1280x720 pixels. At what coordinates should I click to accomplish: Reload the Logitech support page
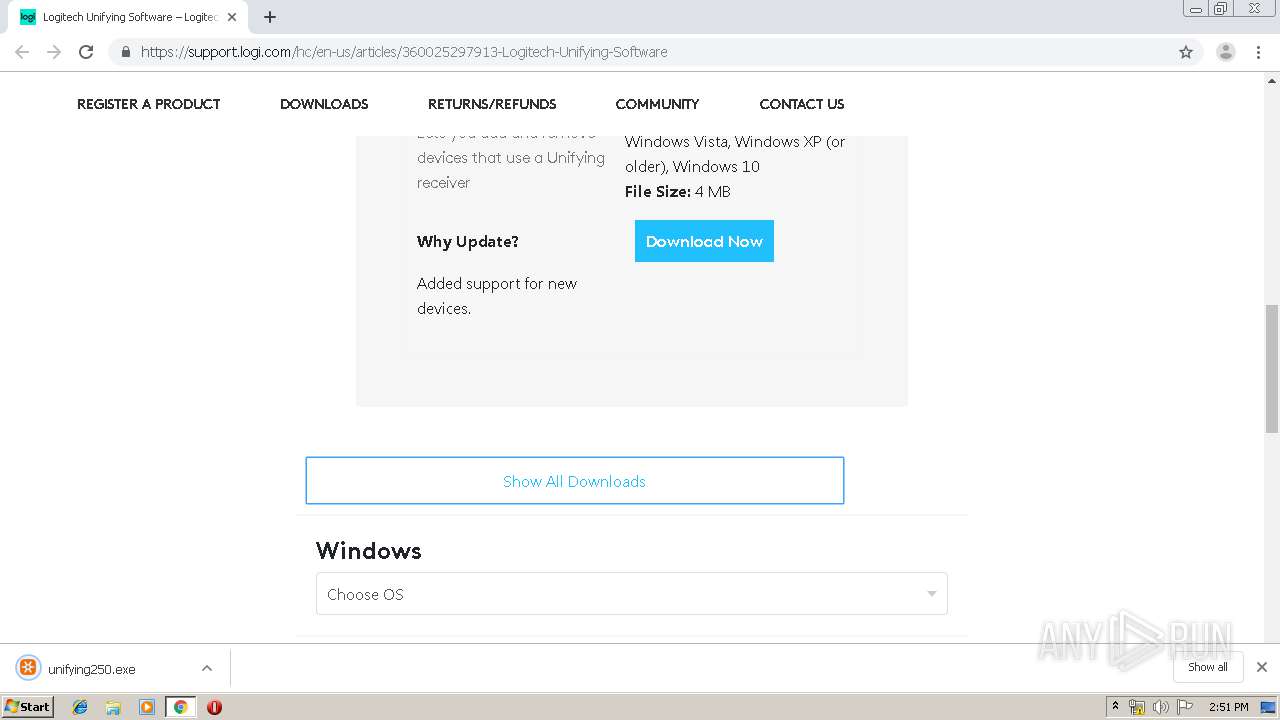(x=86, y=52)
